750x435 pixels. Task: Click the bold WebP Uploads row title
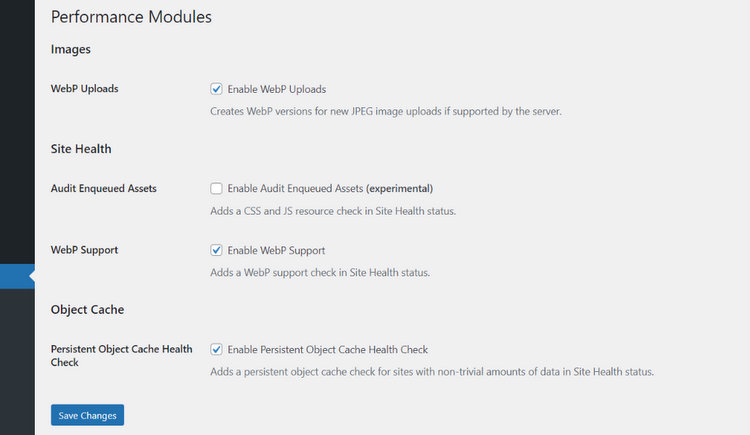click(x=85, y=89)
